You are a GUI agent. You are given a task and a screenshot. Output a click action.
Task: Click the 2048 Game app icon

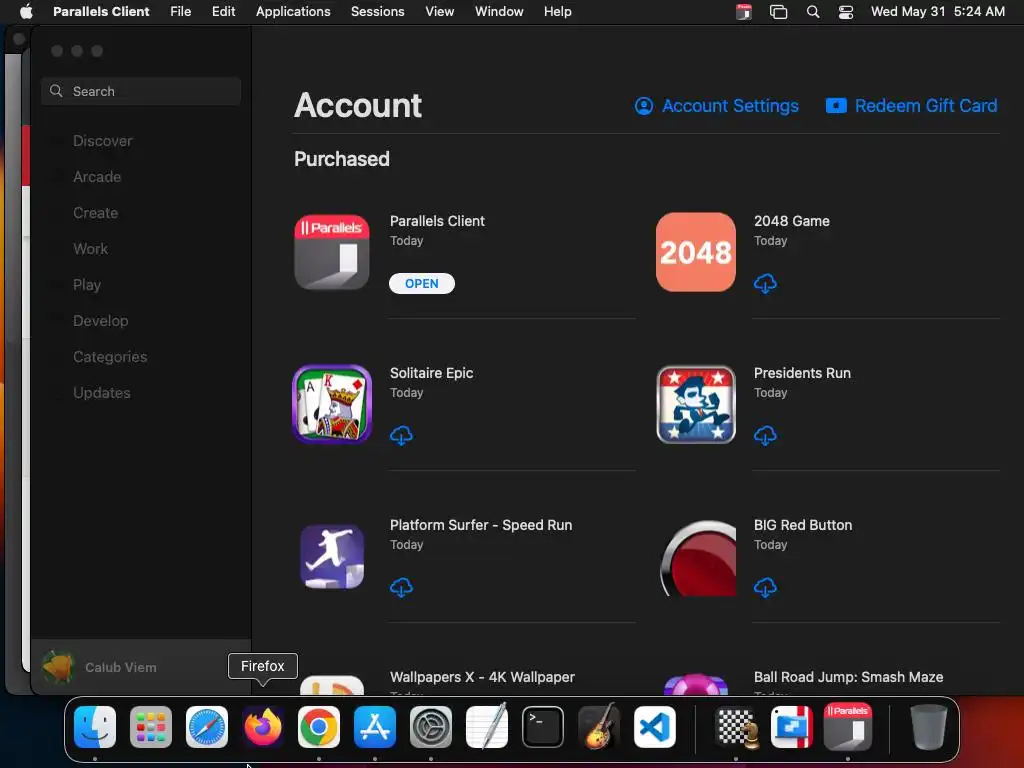click(696, 252)
